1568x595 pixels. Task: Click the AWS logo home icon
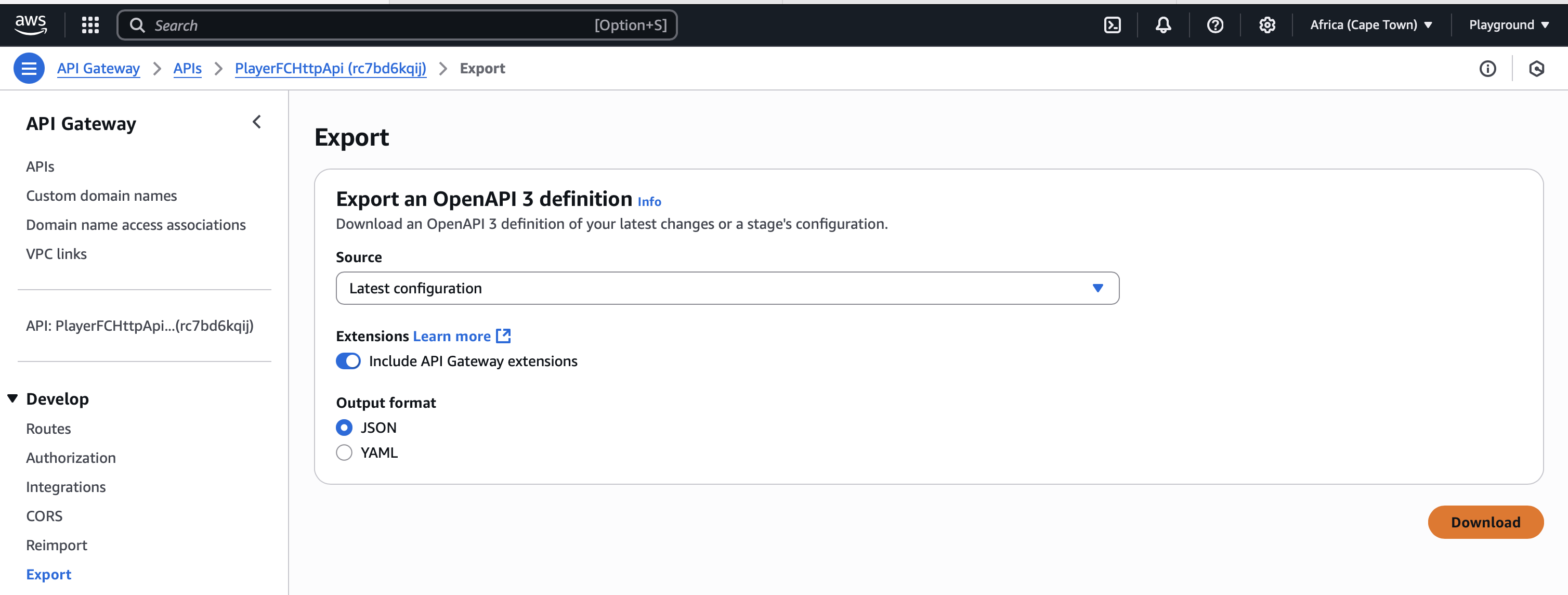coord(31,25)
